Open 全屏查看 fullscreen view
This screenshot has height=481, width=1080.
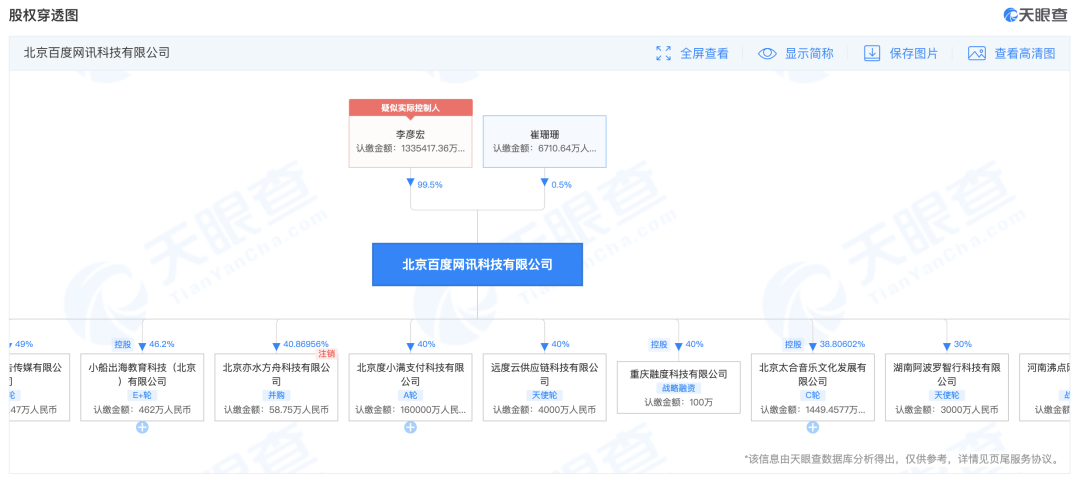tap(704, 53)
